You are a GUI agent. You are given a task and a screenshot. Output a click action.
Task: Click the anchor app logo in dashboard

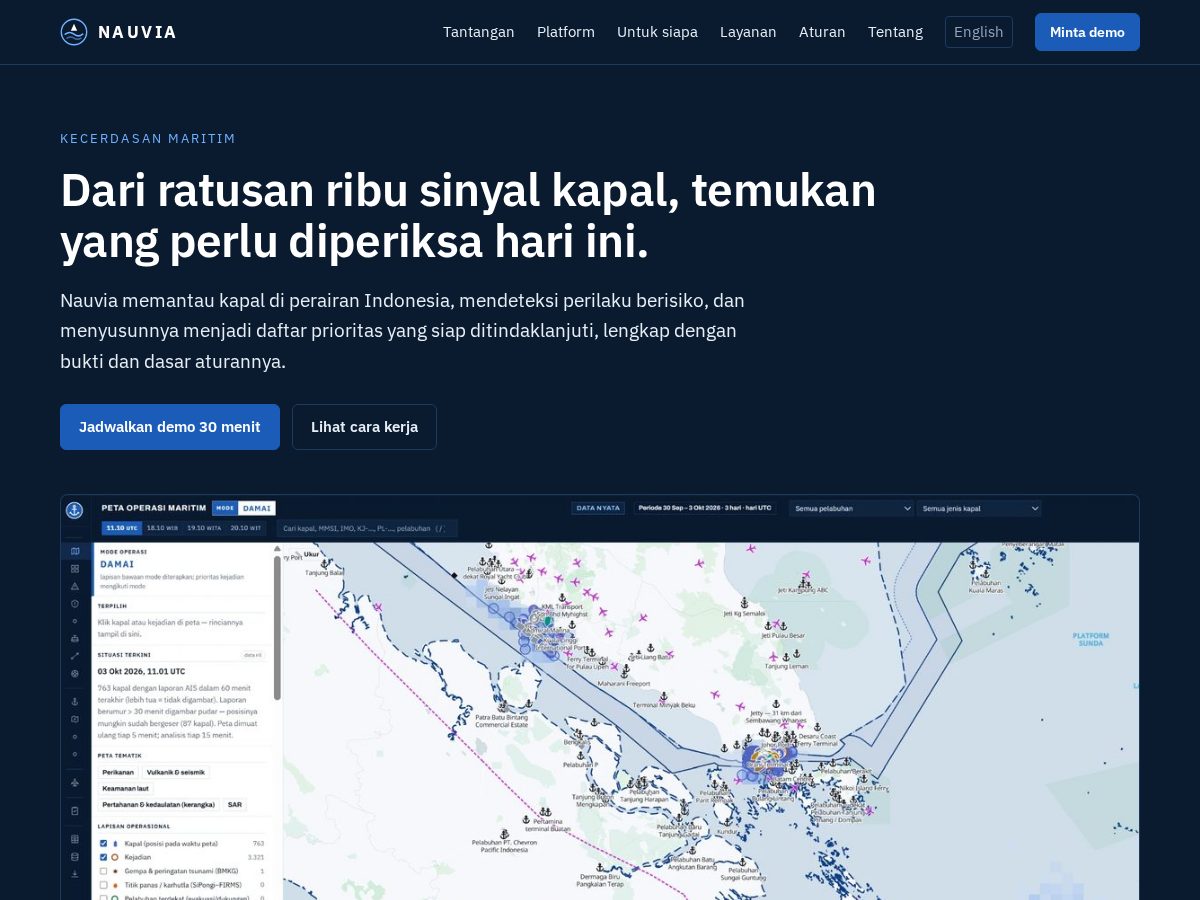[x=74, y=511]
